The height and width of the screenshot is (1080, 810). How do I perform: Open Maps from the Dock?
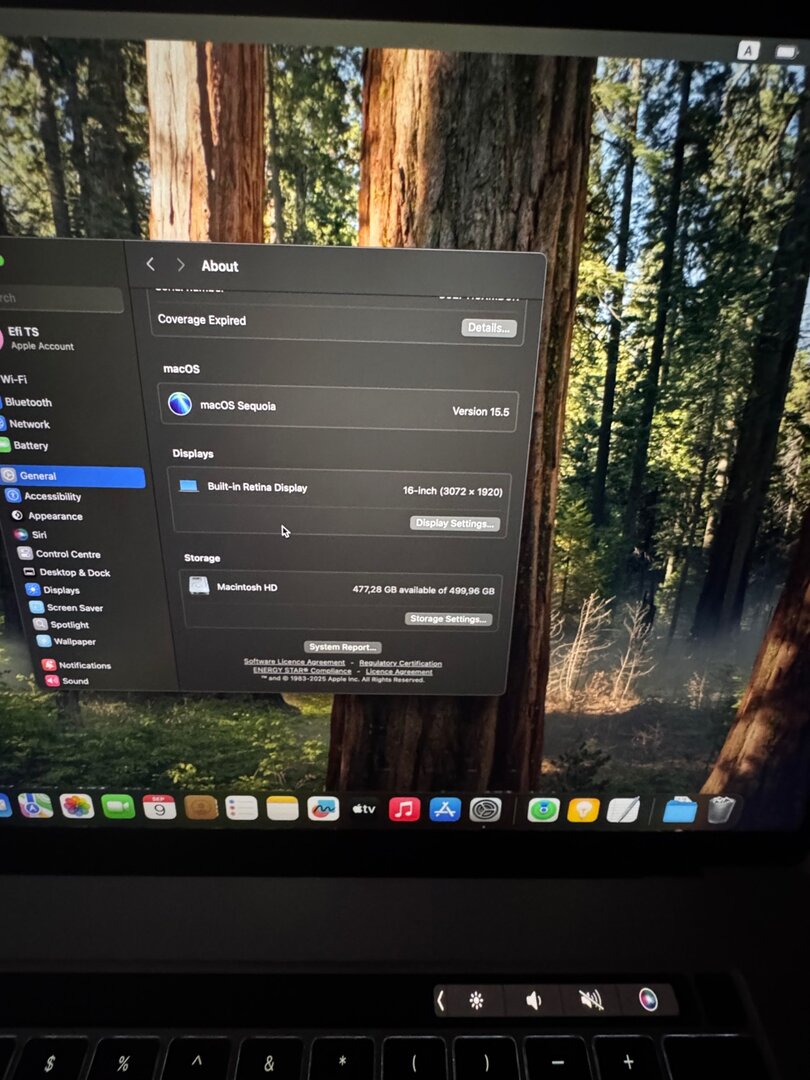(x=35, y=805)
